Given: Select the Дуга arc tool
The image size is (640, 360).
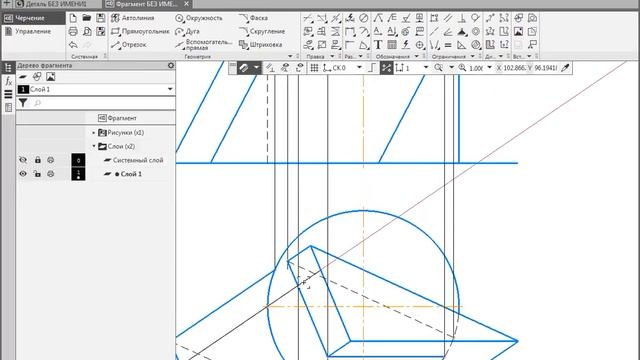Looking at the screenshot, I should click(187, 31).
